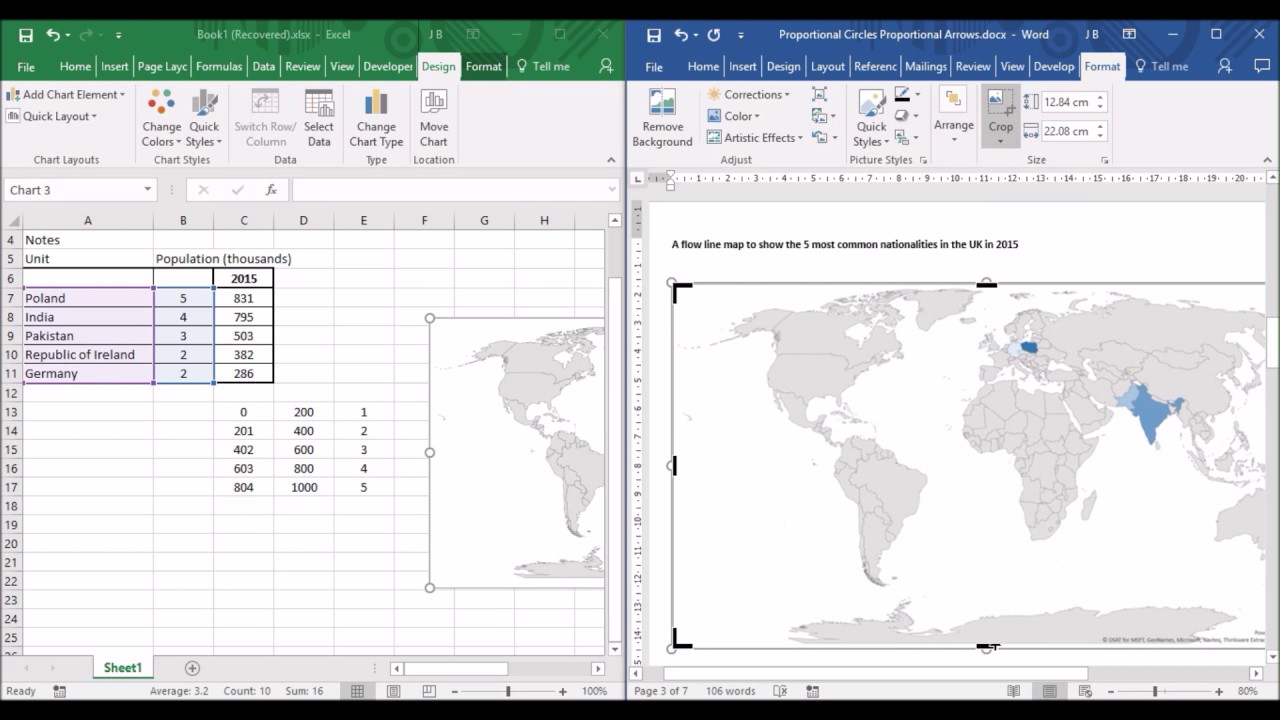Click Page 3 of 7 in Word status bar
Viewport: 1280px width, 720px height.
[661, 691]
